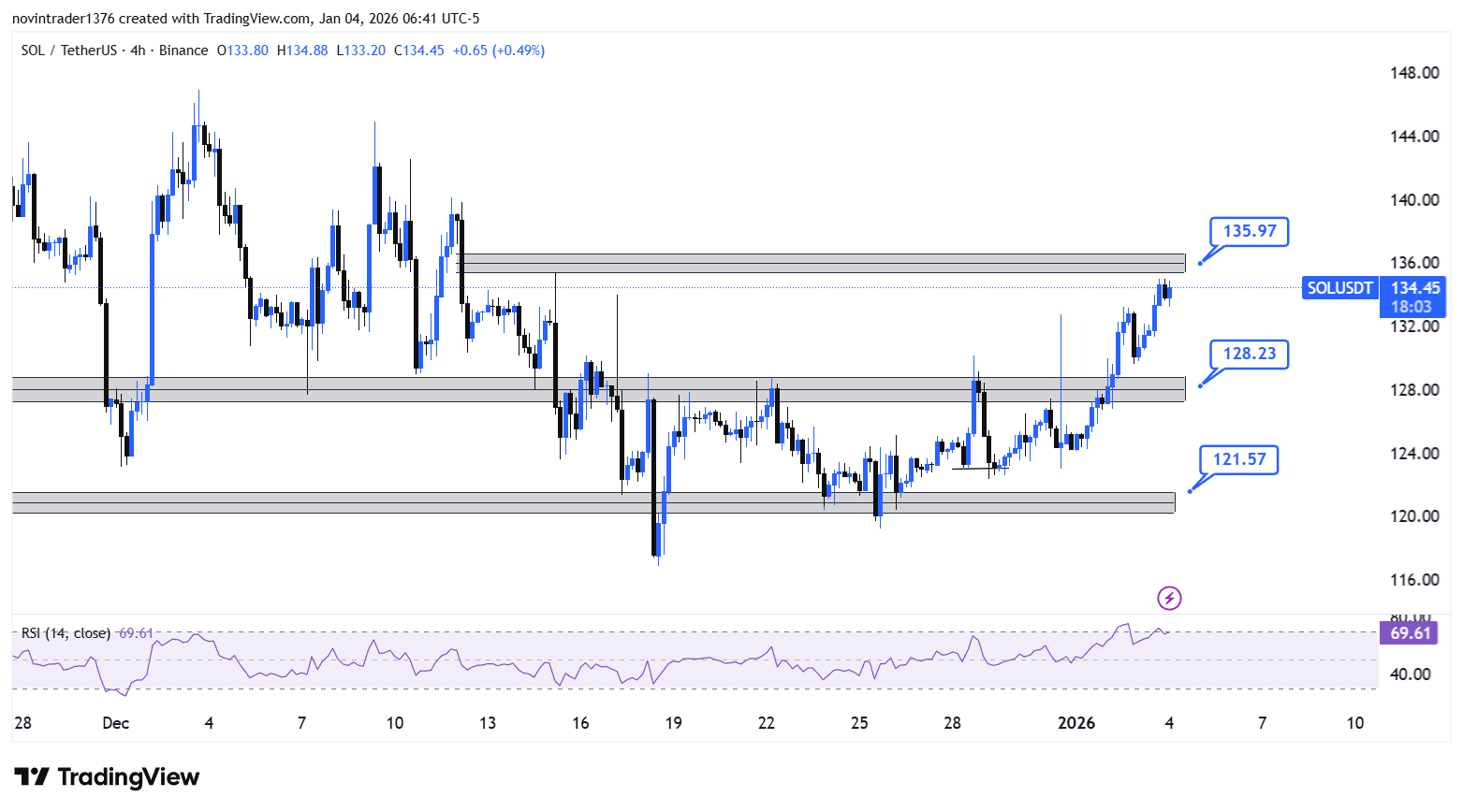Click the high value H134.88

click(302, 51)
